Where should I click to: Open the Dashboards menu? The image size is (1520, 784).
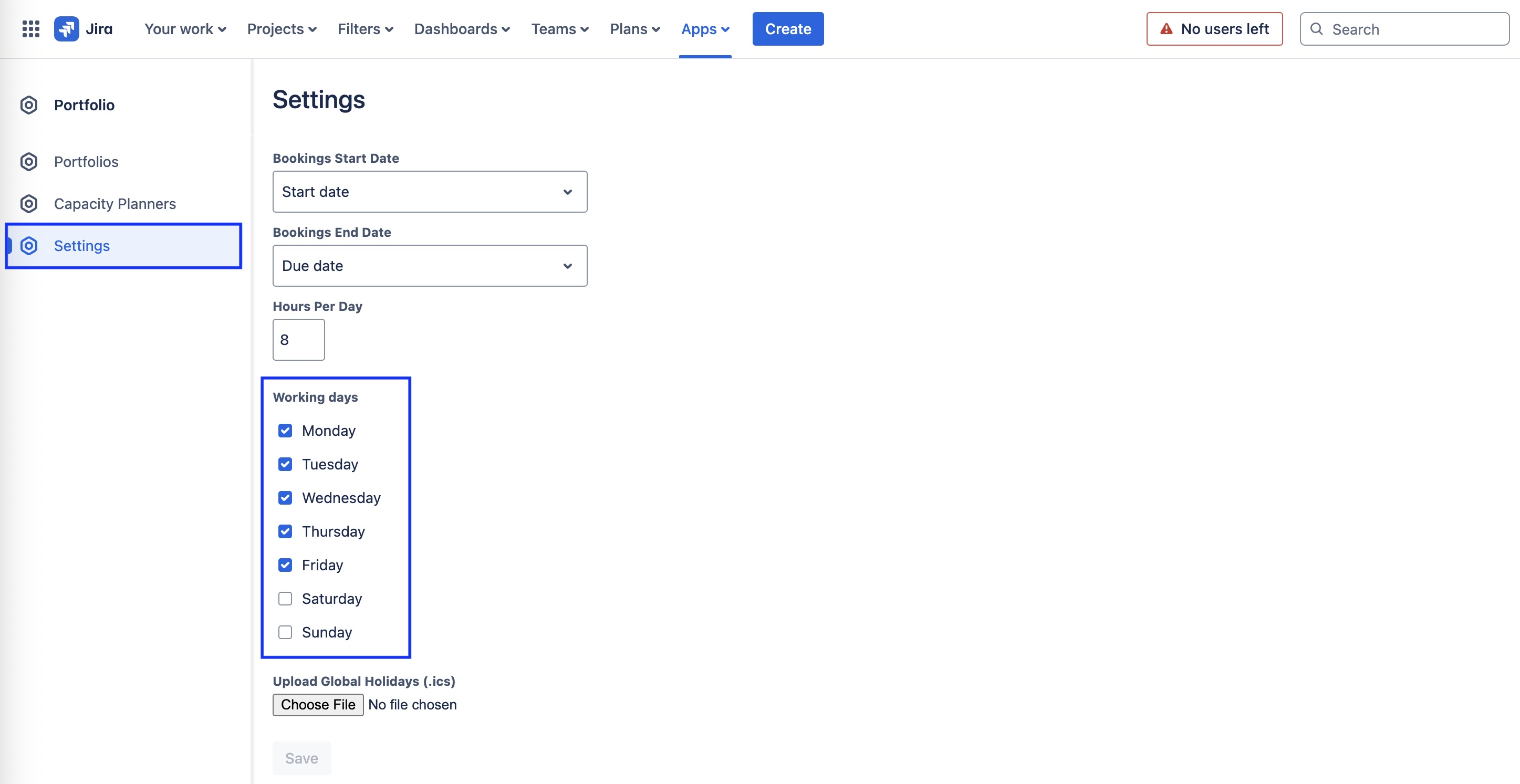click(462, 29)
